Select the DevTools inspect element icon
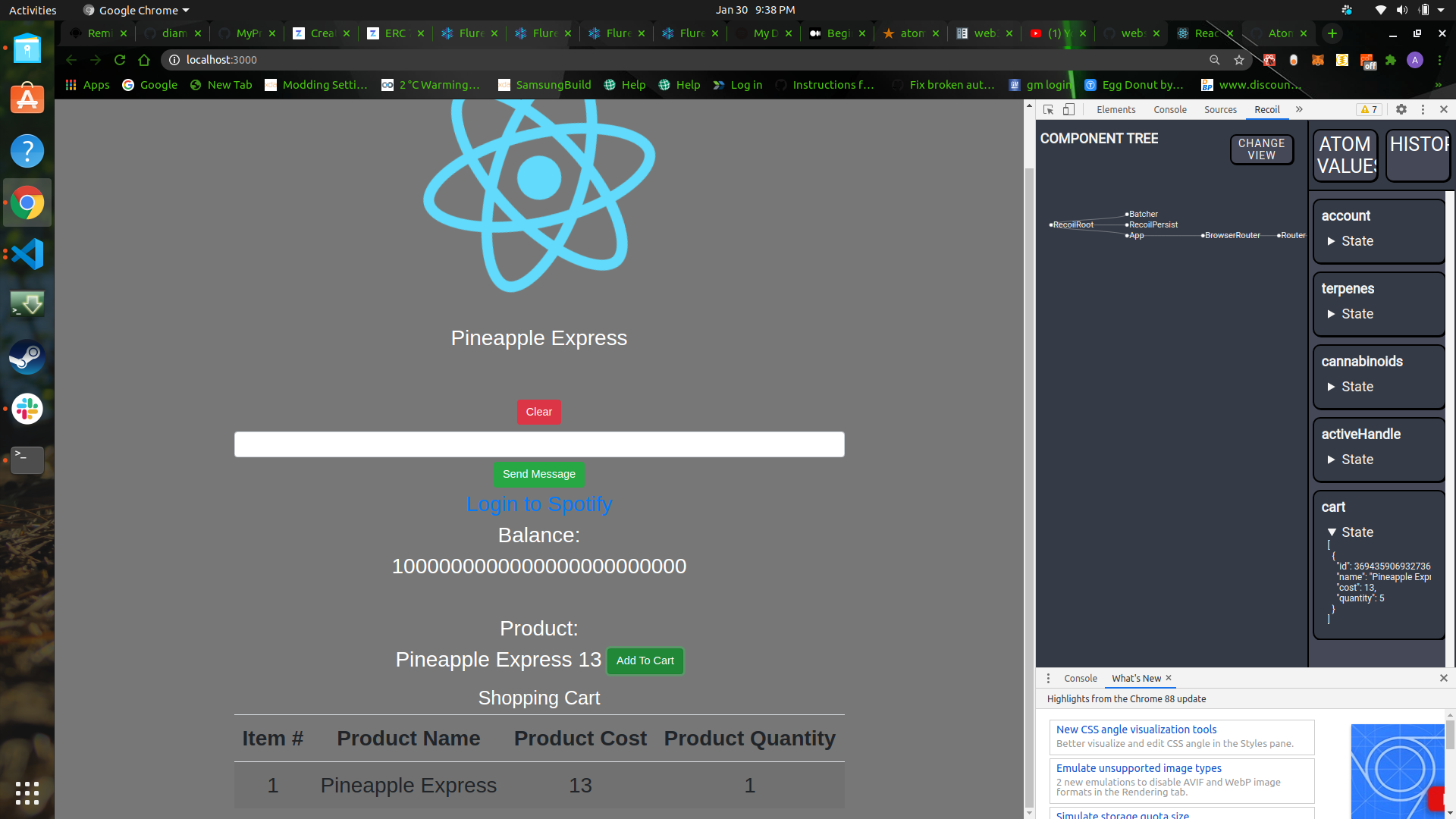1456x819 pixels. [1048, 109]
